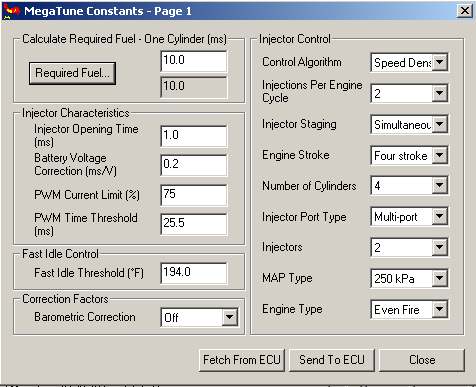Image resolution: width=476 pixels, height=387 pixels.
Task: Click the Injector Staging label
Action: pos(299,124)
